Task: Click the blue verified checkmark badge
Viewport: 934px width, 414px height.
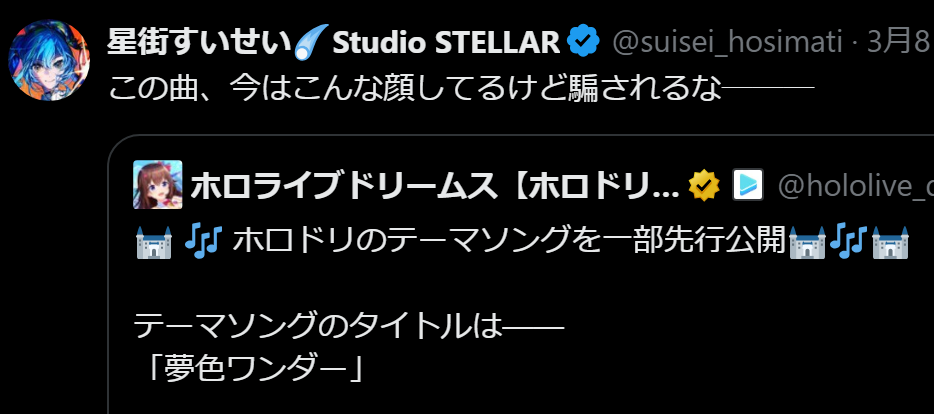Action: point(583,42)
